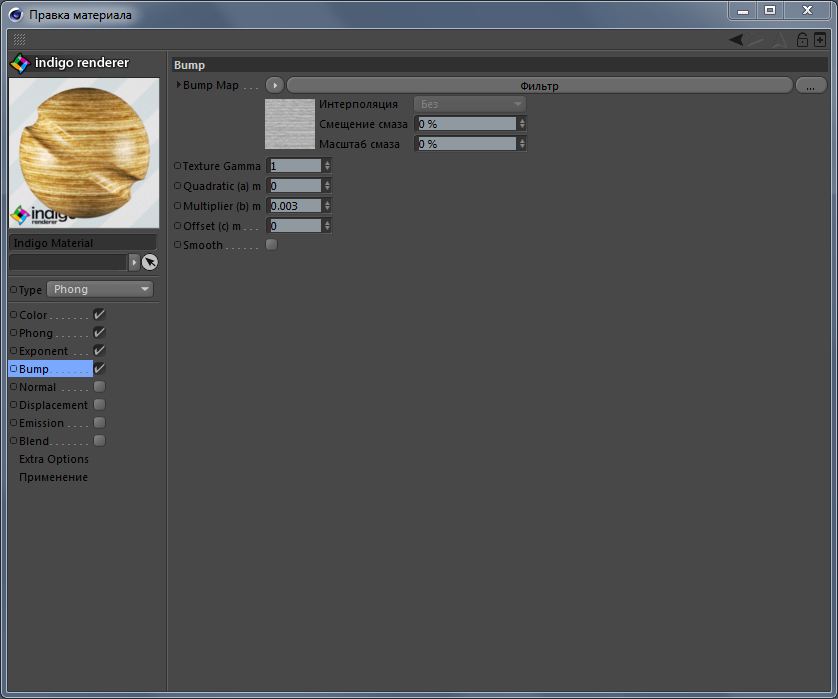The width and height of the screenshot is (838, 699).
Task: Select the Phong channel
Action: click(36, 333)
